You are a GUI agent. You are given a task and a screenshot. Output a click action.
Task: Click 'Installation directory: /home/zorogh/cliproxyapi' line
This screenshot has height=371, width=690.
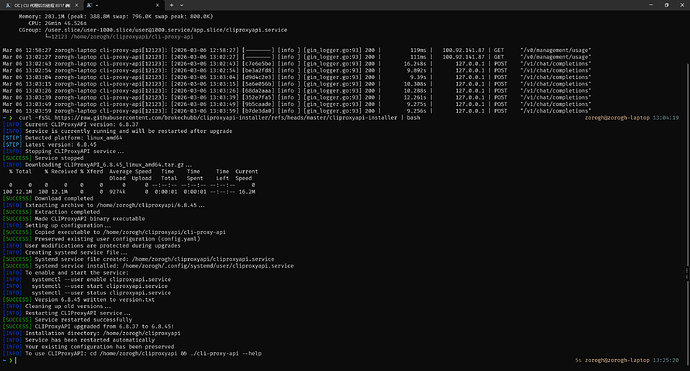click(92, 333)
